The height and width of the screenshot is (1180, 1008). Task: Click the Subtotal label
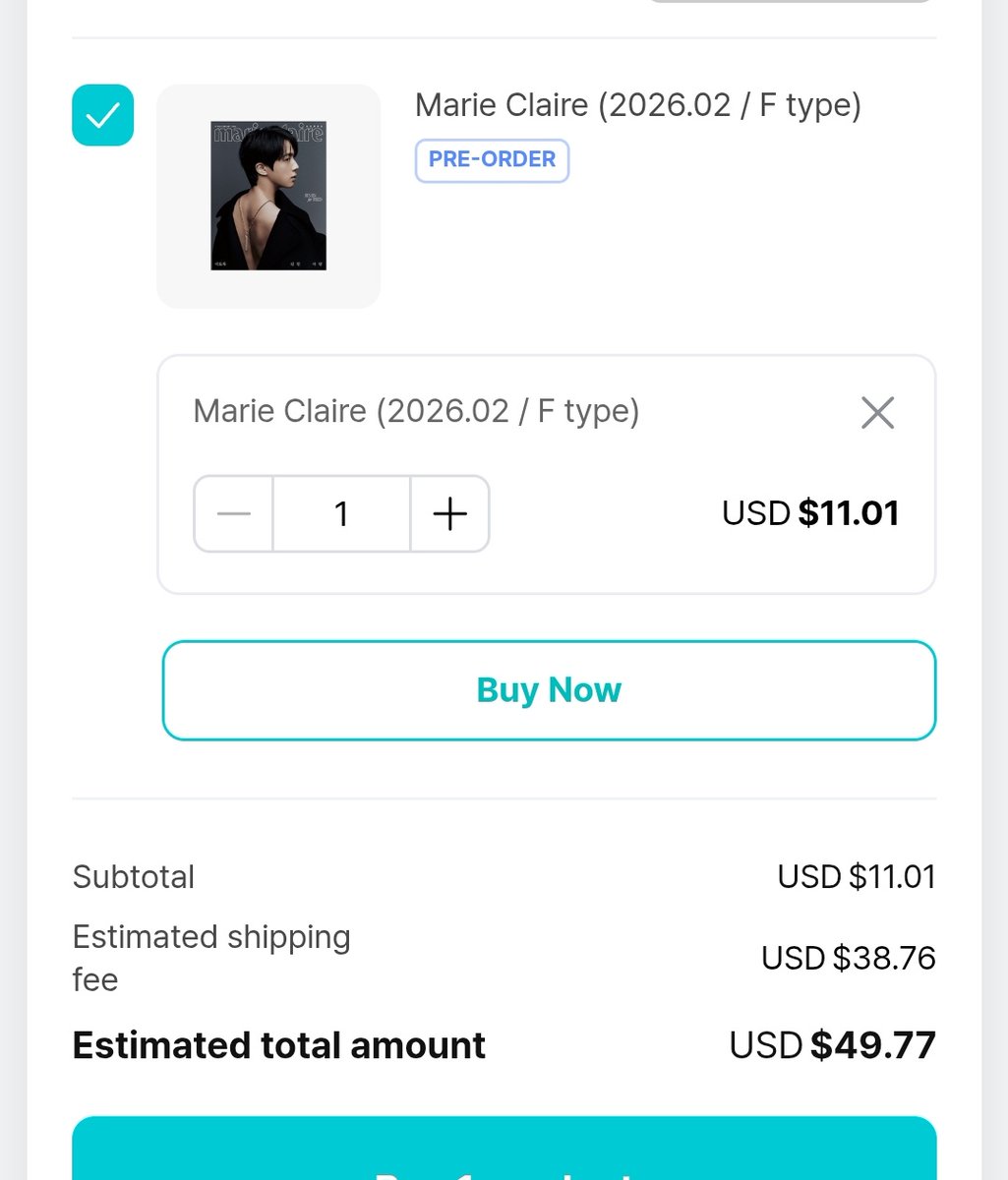pos(134,876)
